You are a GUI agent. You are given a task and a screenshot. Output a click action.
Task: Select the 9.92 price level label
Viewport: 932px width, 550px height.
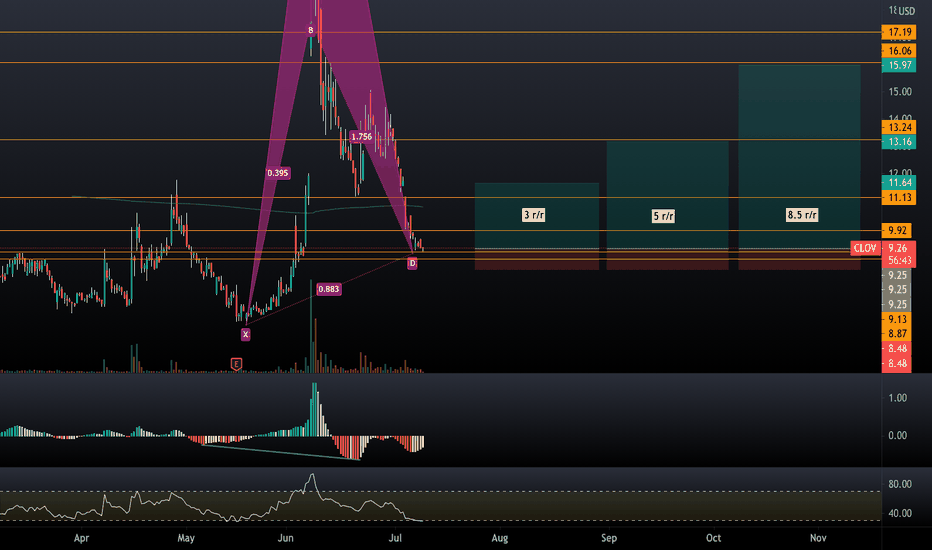[896, 230]
